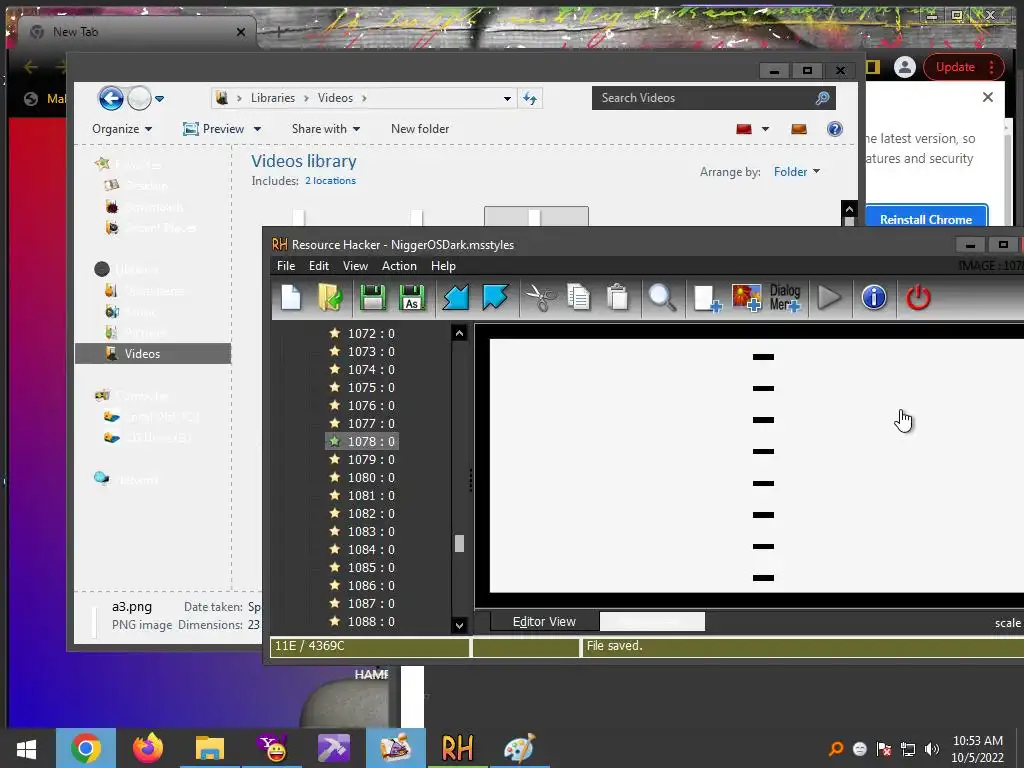
Task: Click New folder in Explorer toolbar
Action: click(420, 129)
